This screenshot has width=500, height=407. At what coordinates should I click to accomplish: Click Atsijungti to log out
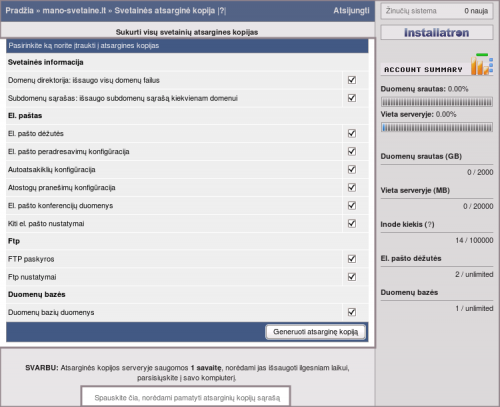click(351, 11)
